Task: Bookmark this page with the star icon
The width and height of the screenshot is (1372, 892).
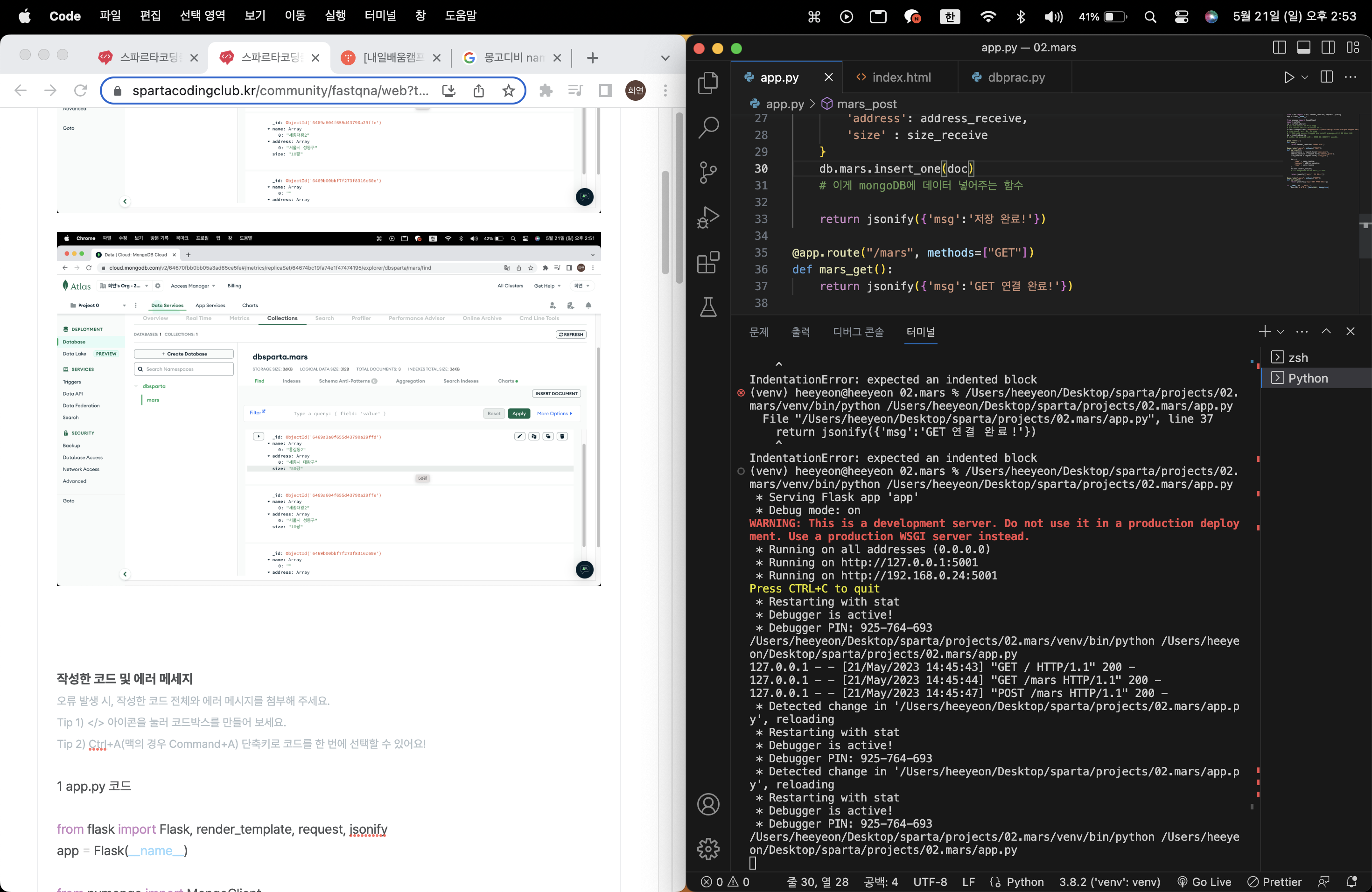Action: (508, 91)
